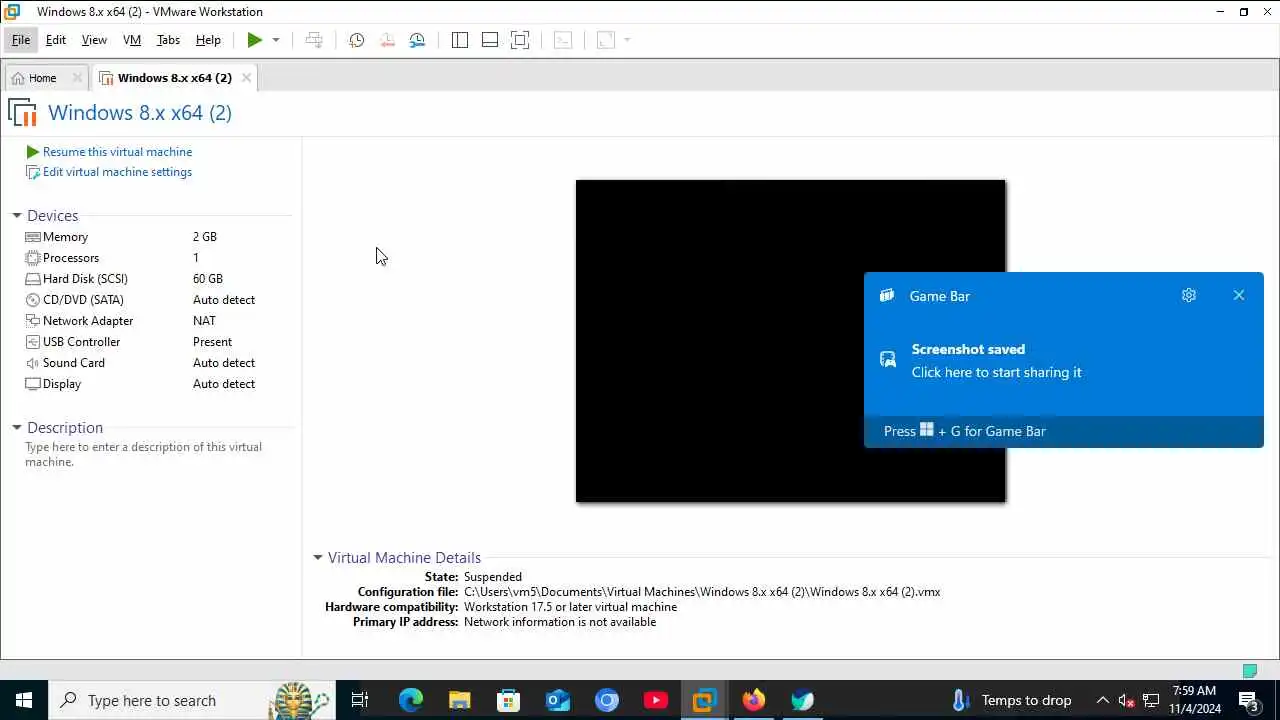This screenshot has height=720, width=1280.
Task: Open the Tabs menu
Action: click(x=168, y=40)
